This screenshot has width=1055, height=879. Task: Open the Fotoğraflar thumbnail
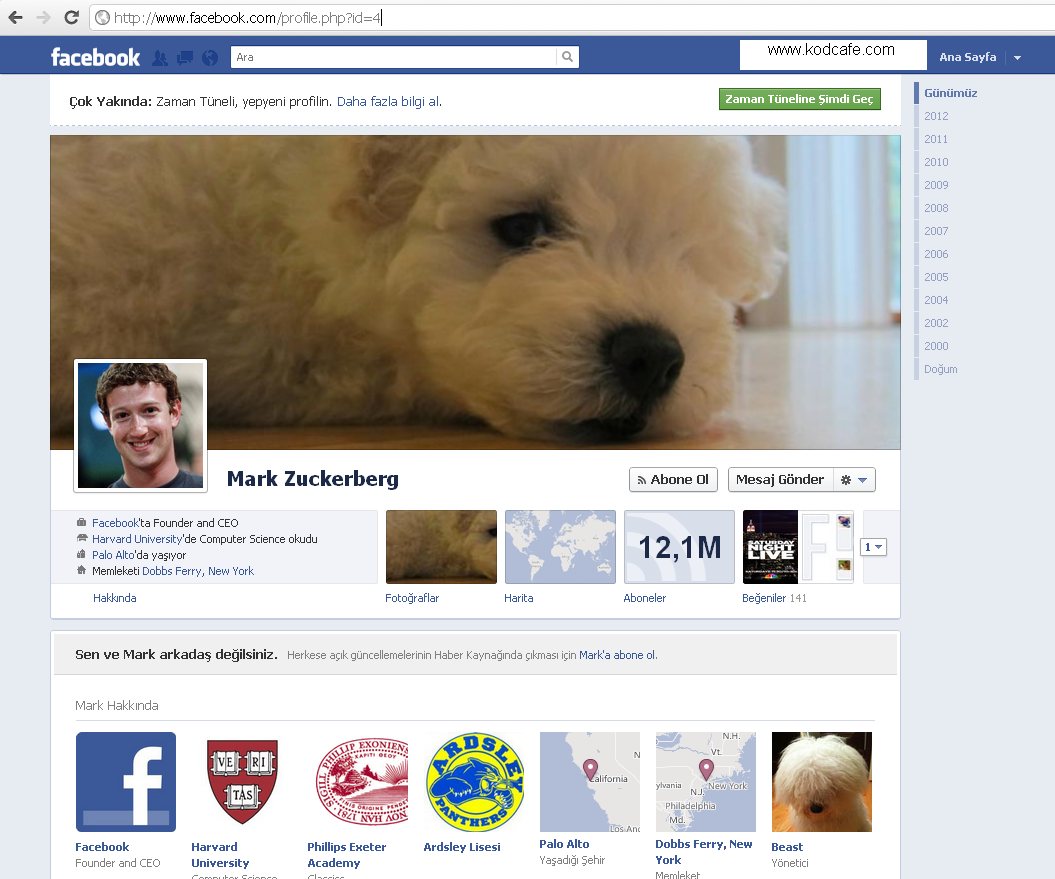point(441,547)
